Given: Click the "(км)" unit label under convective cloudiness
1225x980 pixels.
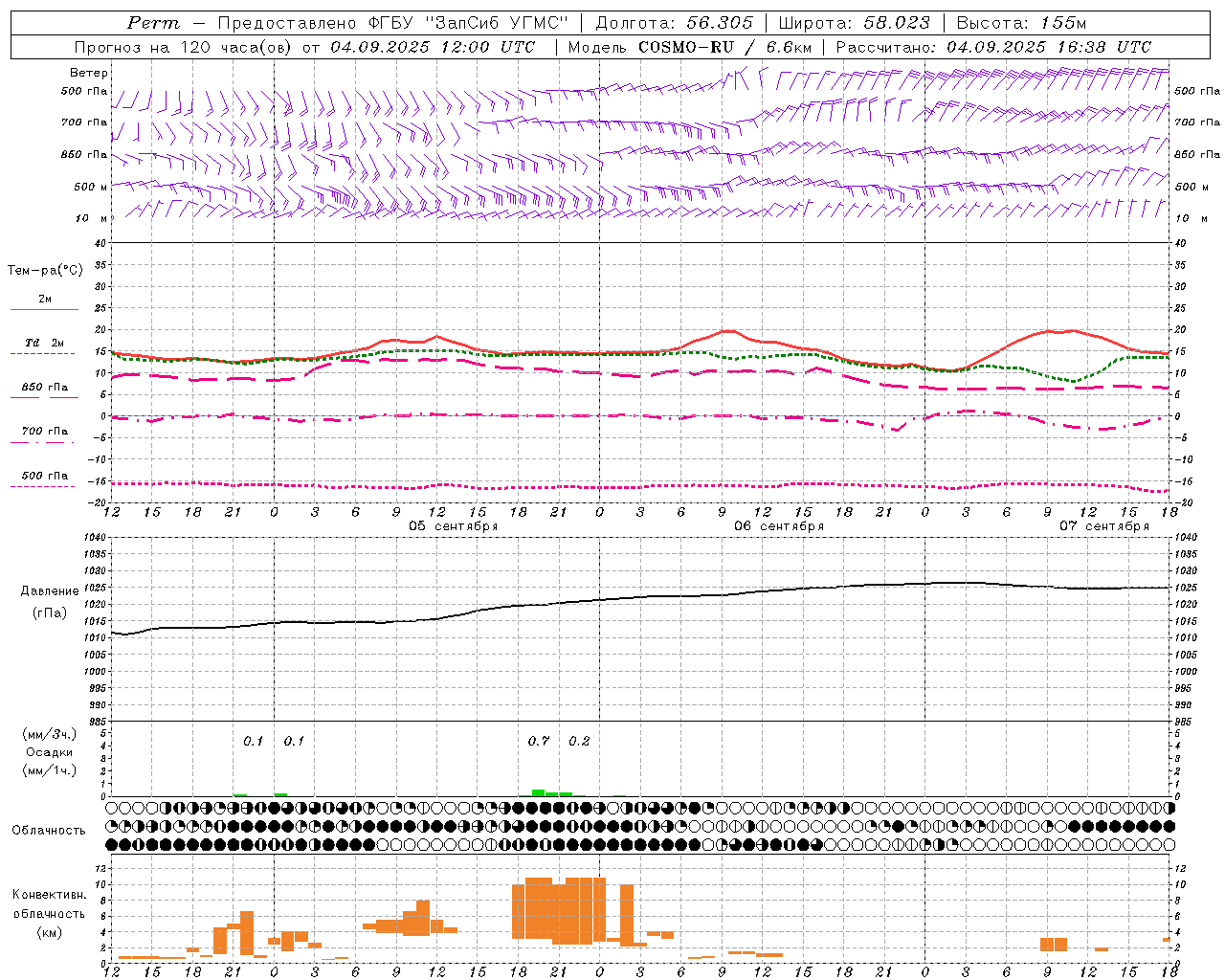Looking at the screenshot, I should pos(50,932).
